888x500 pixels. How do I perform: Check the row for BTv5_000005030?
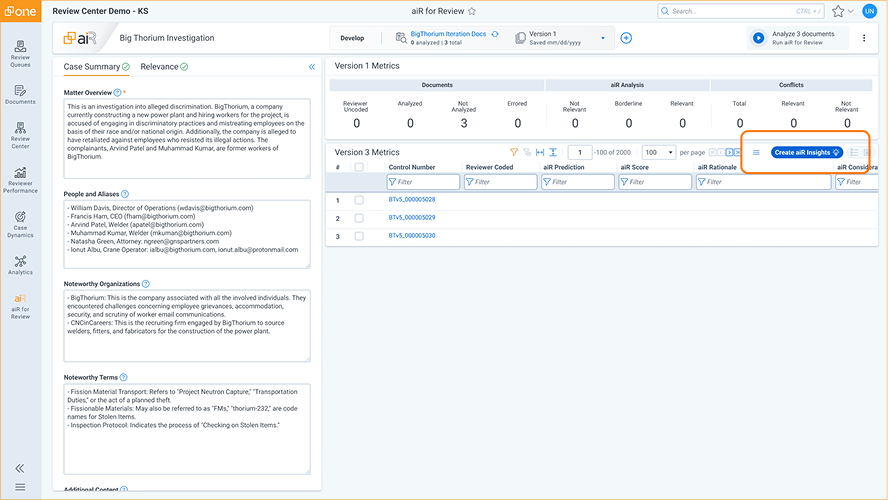coord(359,236)
